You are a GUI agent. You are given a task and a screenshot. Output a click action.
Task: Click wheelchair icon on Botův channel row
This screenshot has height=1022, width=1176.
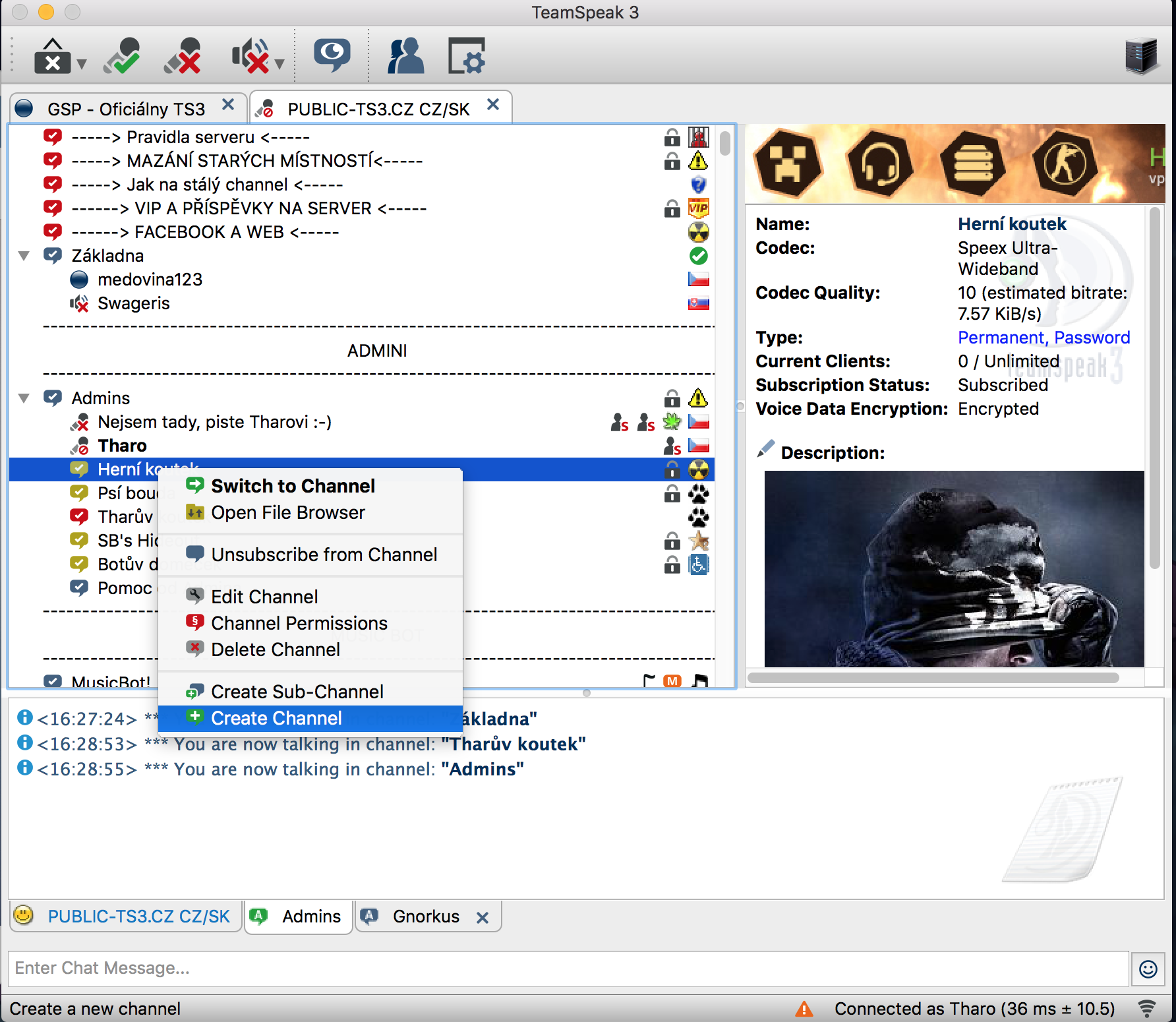(699, 564)
